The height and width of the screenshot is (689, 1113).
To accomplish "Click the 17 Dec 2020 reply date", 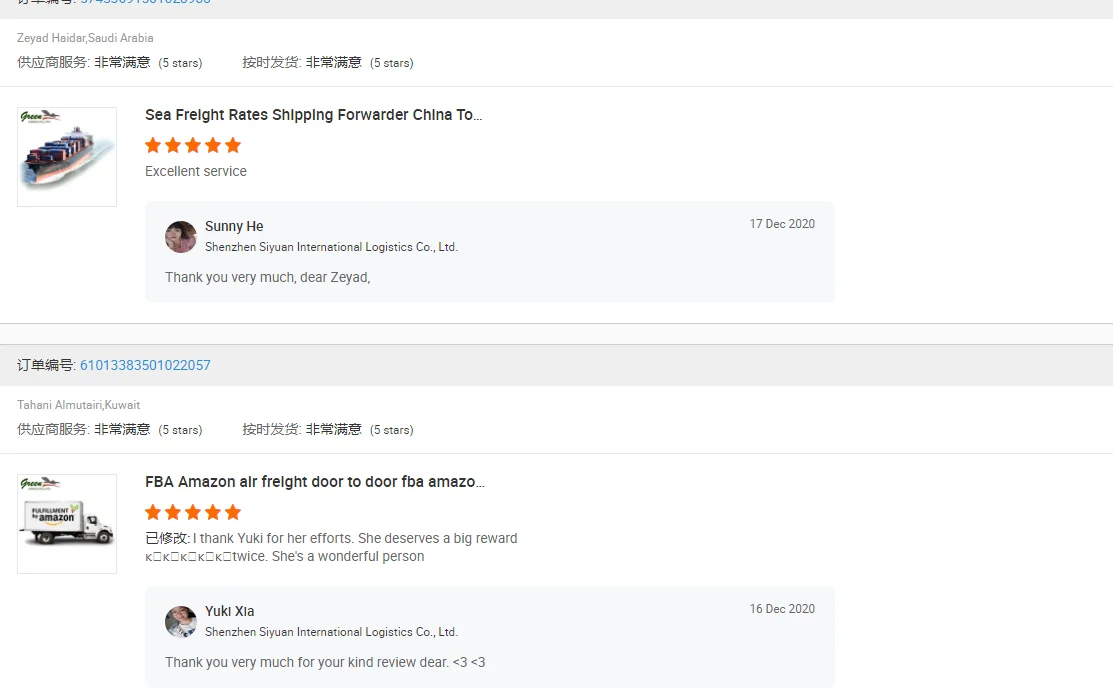I will [782, 224].
